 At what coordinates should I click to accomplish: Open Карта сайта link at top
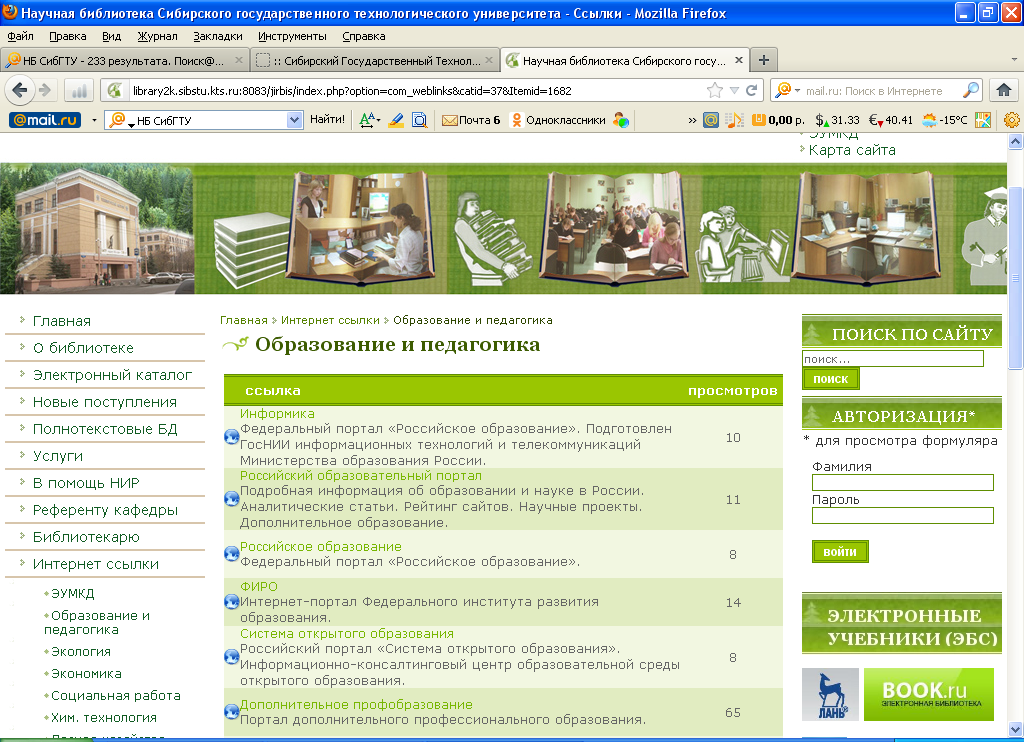coord(852,150)
